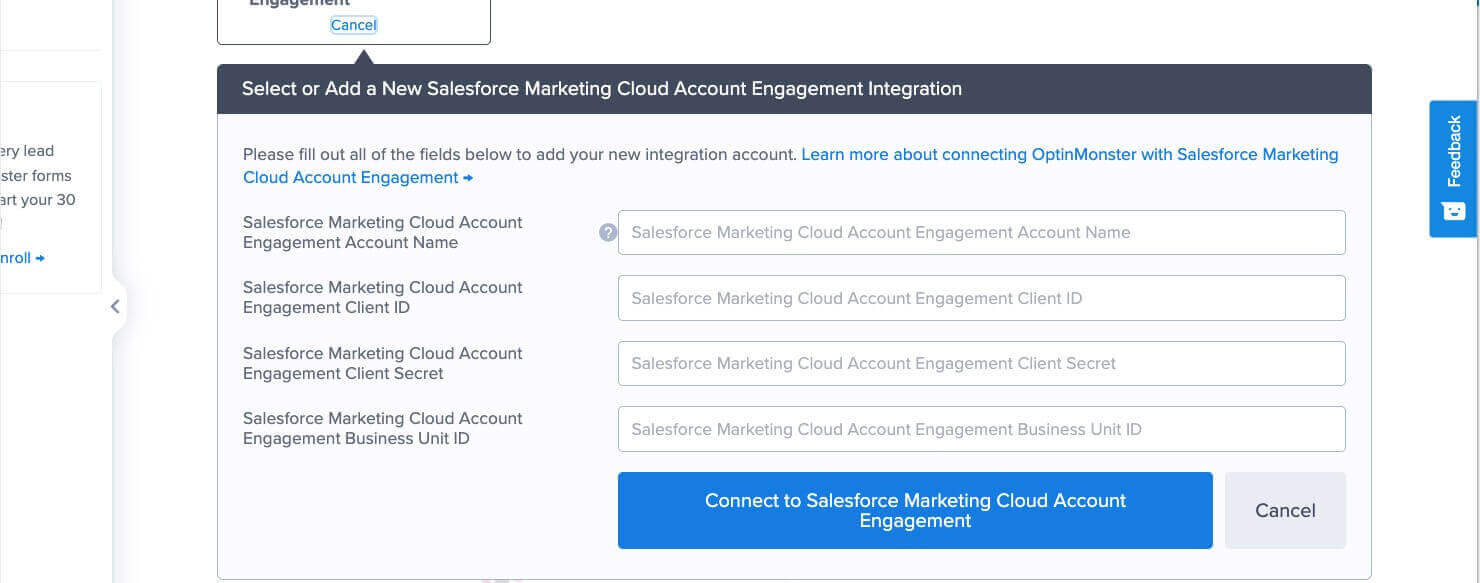Click the Account Engagement Account Name input field
Viewport: 1480px width, 583px height.
click(981, 232)
